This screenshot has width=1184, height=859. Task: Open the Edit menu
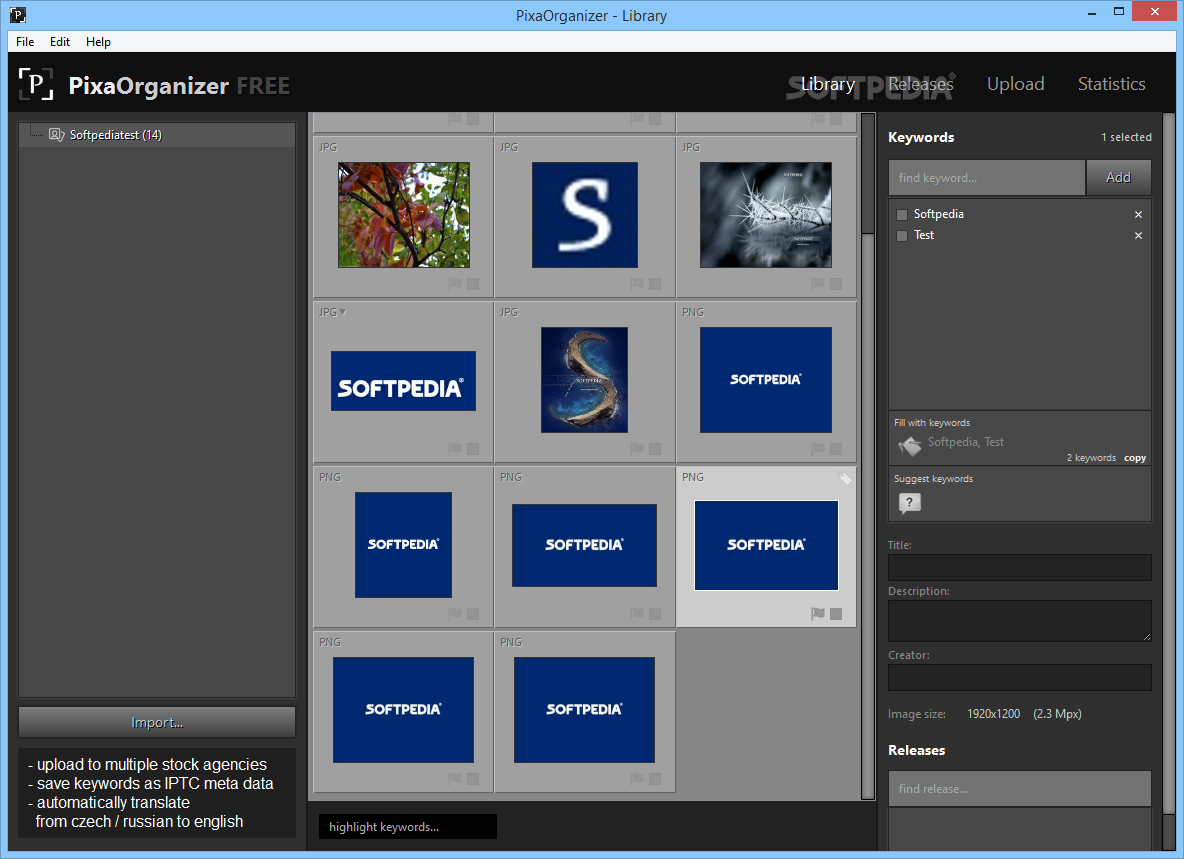click(60, 42)
